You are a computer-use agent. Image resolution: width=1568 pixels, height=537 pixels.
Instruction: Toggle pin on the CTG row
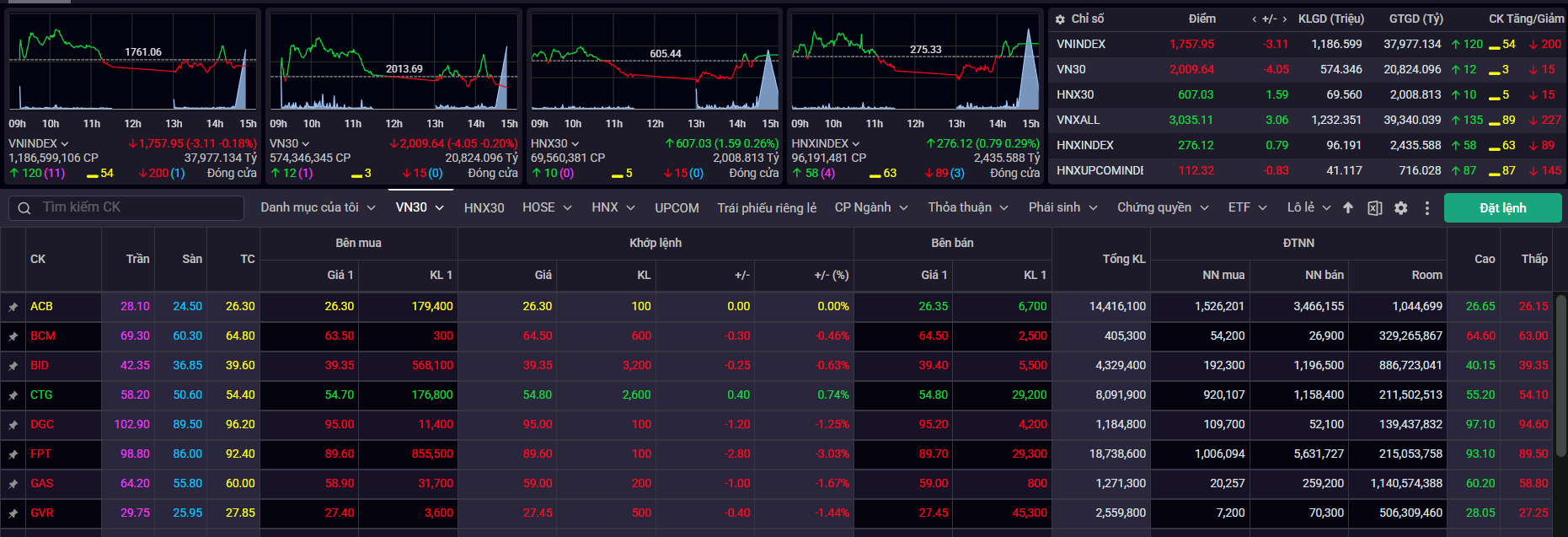[13, 395]
